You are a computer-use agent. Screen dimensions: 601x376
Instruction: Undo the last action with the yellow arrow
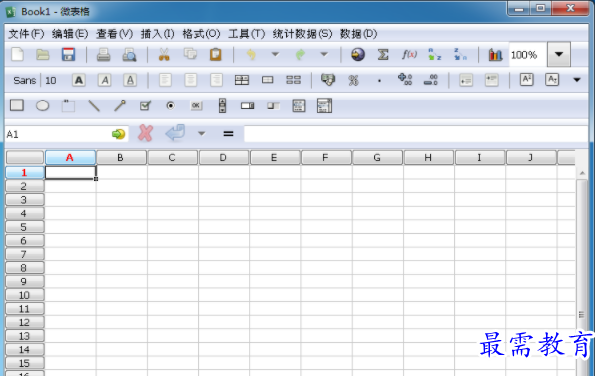point(251,54)
